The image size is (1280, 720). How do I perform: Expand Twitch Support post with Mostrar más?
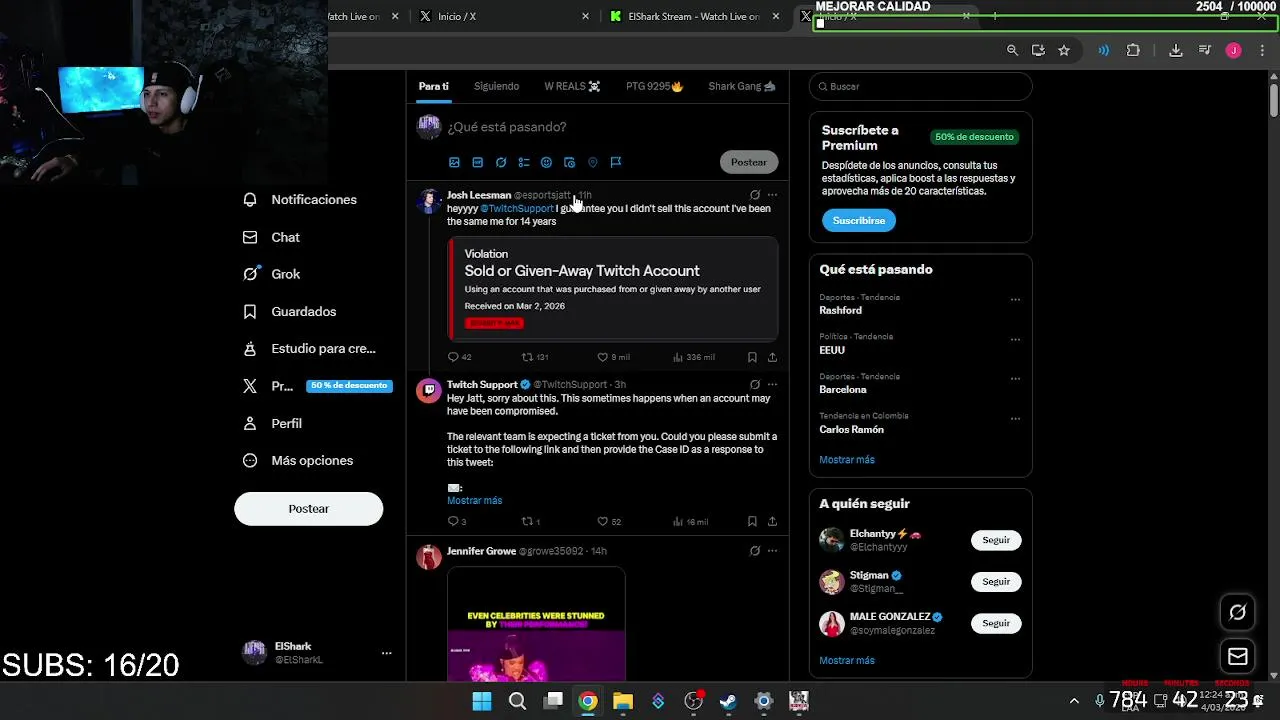[x=475, y=501]
